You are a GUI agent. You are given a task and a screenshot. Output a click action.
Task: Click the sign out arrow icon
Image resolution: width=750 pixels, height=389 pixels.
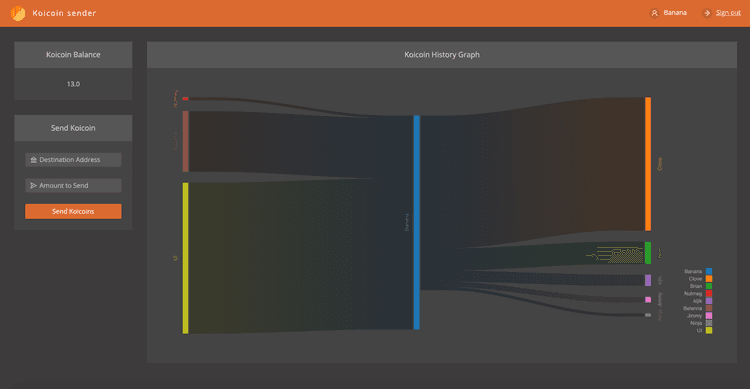tap(707, 13)
